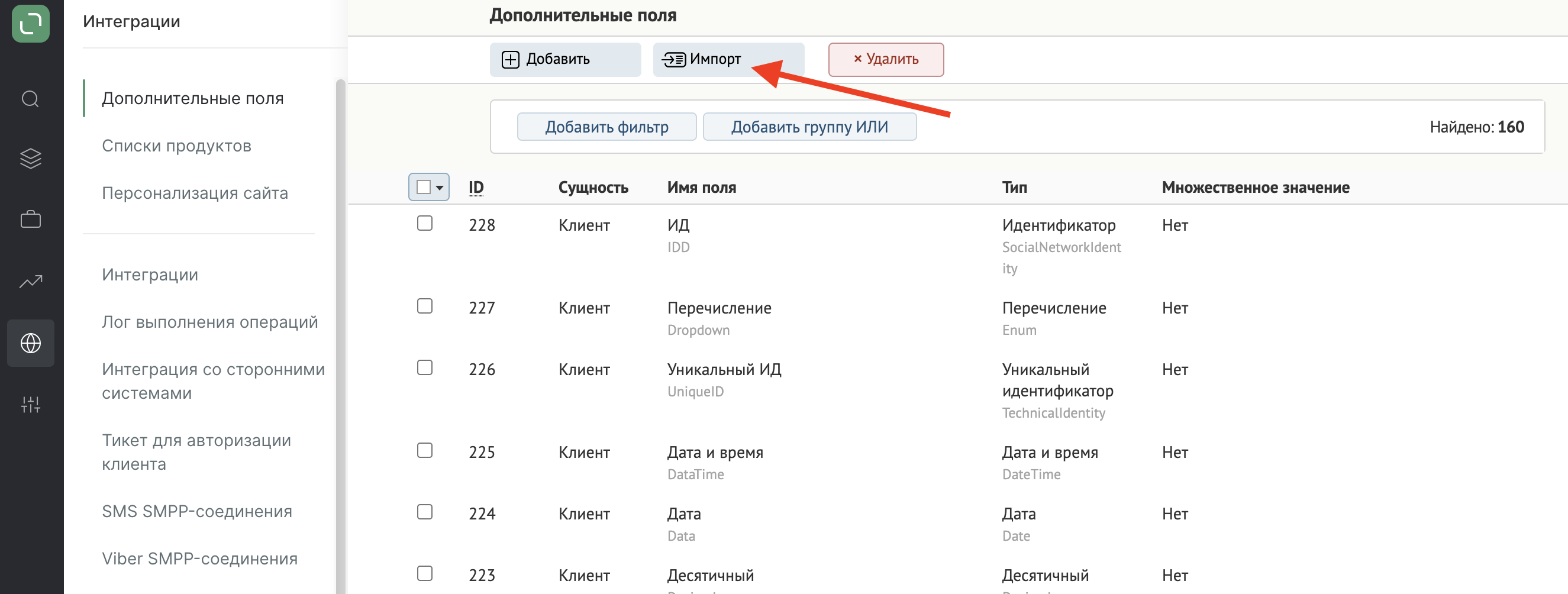Click type Уникальный идентификатор
This screenshot has width=1568, height=594.
point(1057,380)
